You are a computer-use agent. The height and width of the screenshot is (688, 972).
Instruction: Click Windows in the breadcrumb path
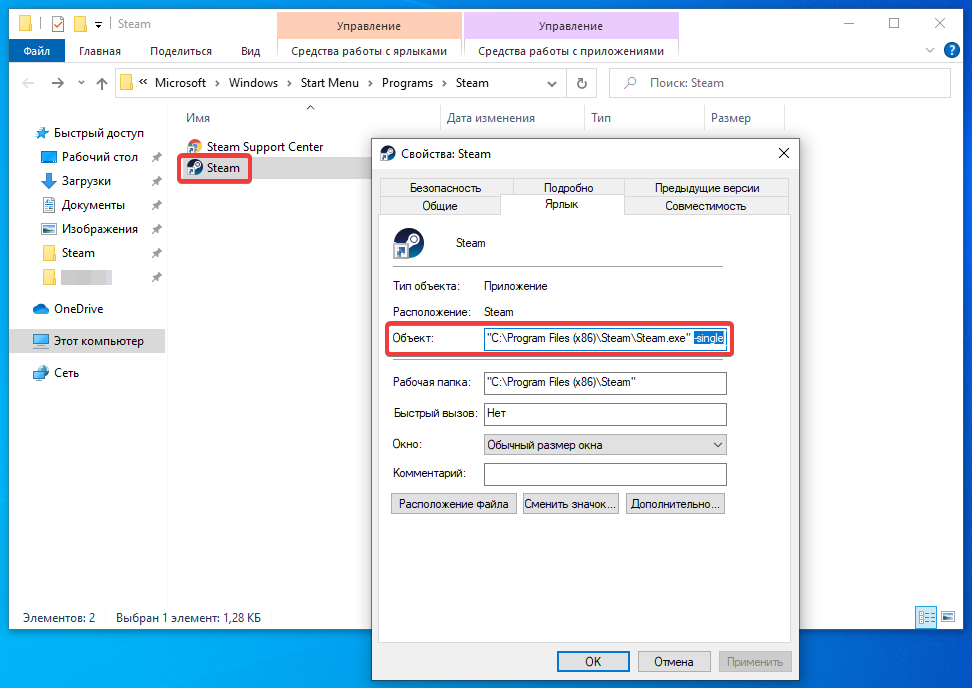pyautogui.click(x=254, y=83)
